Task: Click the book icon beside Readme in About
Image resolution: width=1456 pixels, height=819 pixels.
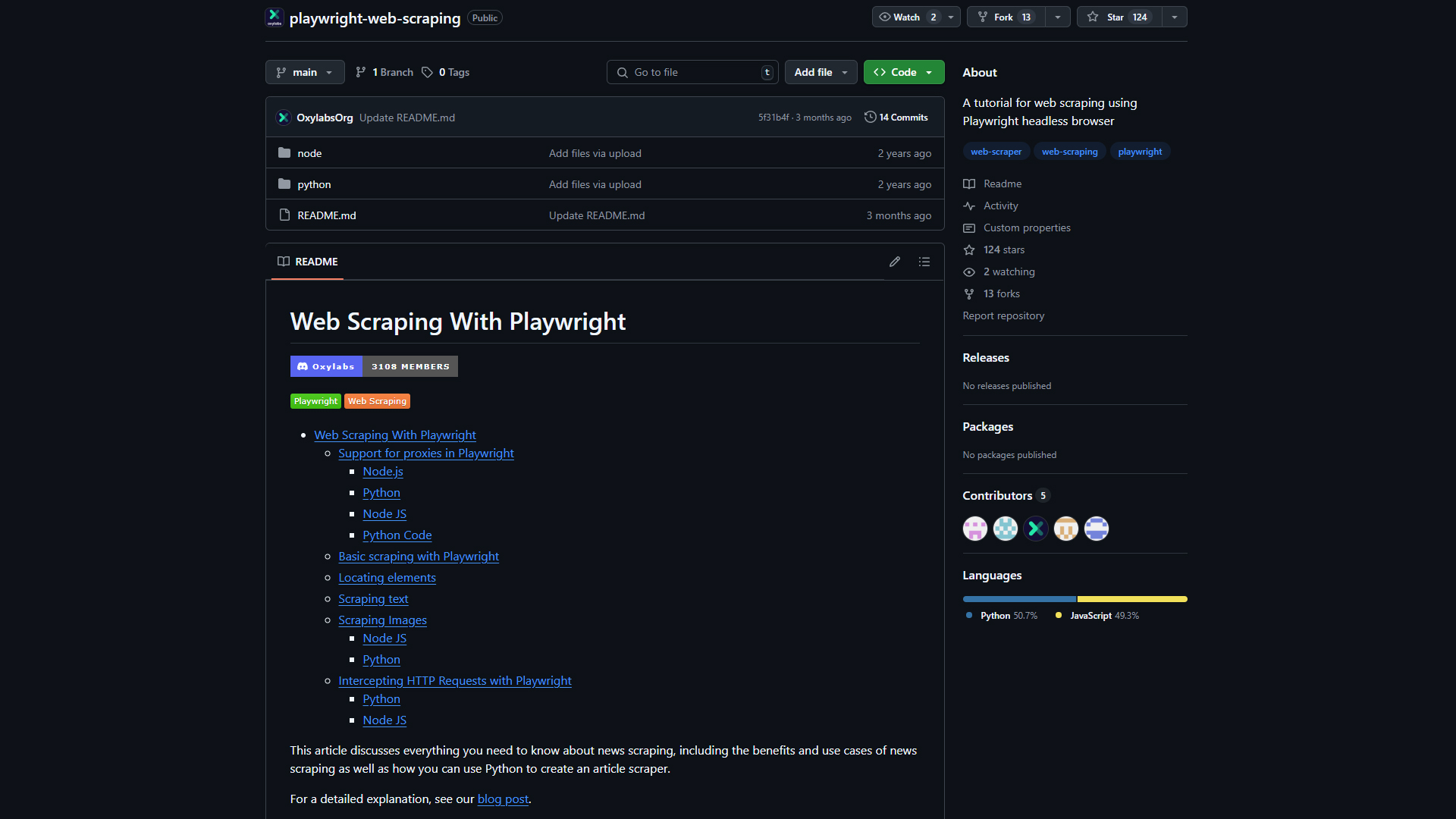Action: (x=969, y=184)
